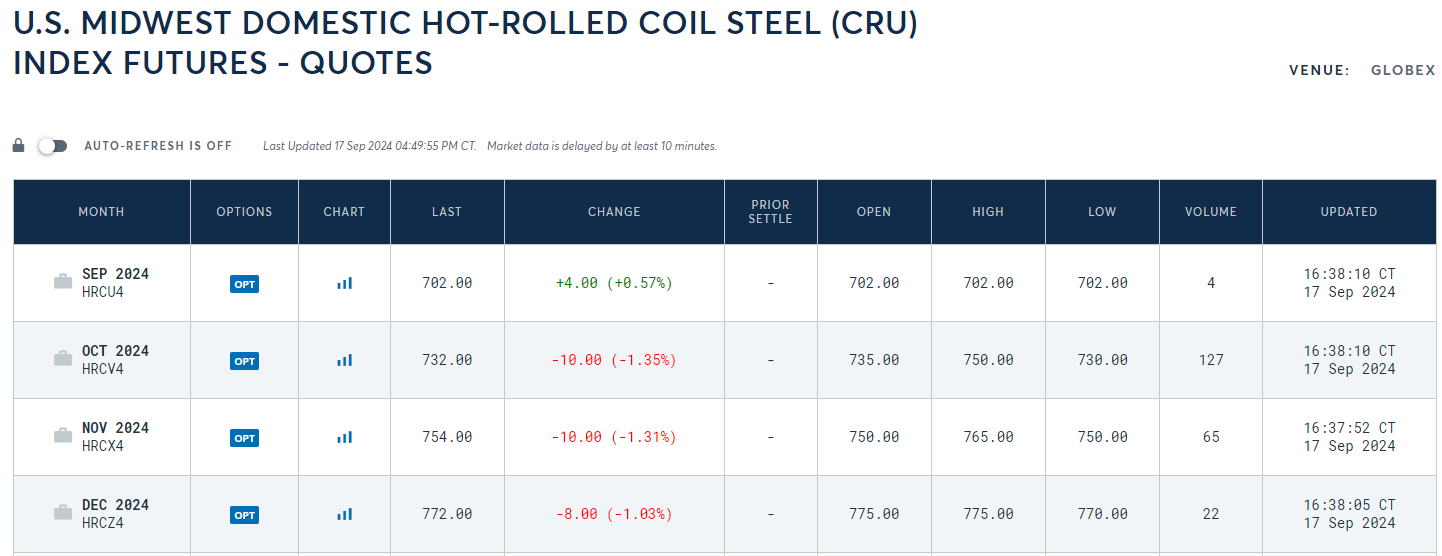1442x556 pixels.
Task: Click the briefcase icon beside NOV 2024
Action: [x=63, y=436]
